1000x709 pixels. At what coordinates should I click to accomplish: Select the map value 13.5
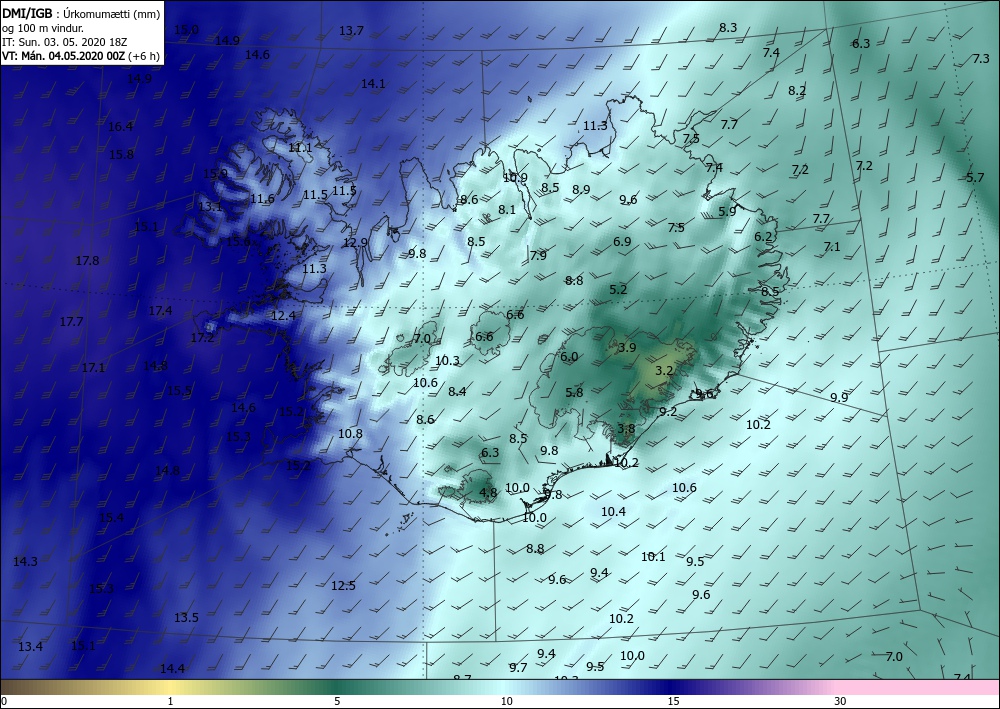(x=186, y=617)
